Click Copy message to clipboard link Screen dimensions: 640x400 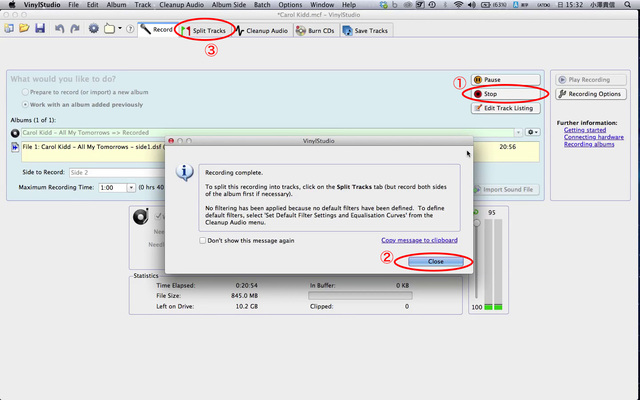[x=419, y=240]
